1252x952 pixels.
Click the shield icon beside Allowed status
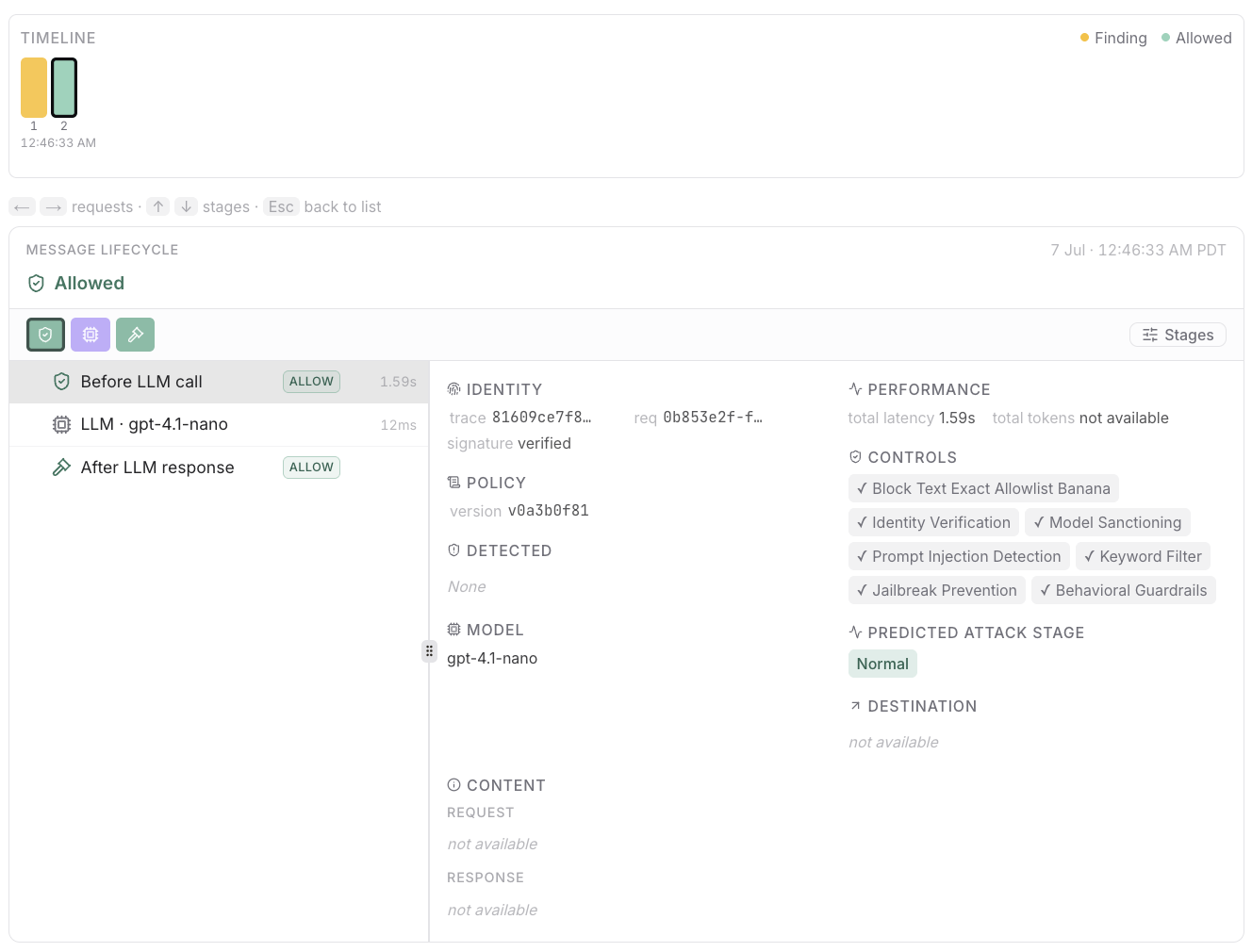click(x=37, y=284)
